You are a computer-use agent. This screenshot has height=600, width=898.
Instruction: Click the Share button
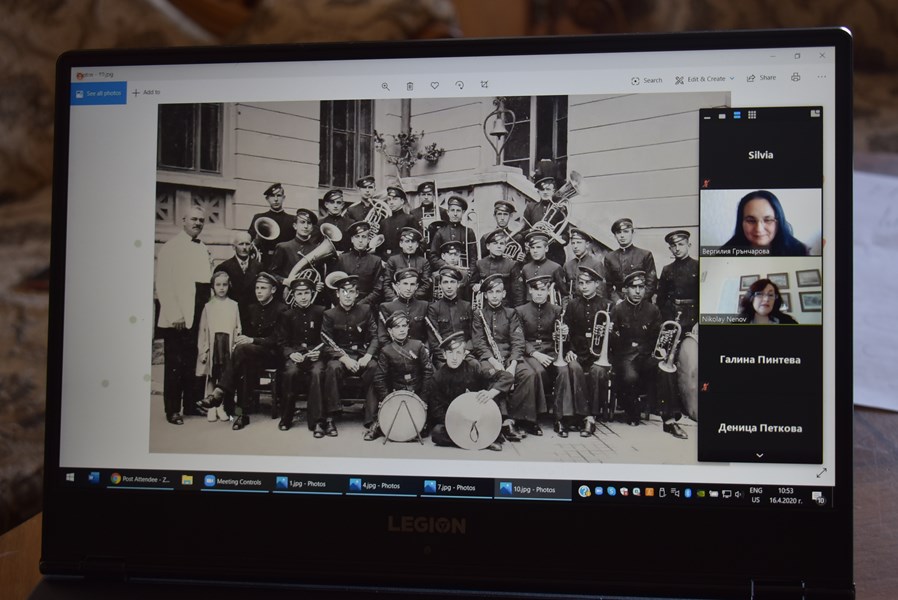click(x=761, y=78)
